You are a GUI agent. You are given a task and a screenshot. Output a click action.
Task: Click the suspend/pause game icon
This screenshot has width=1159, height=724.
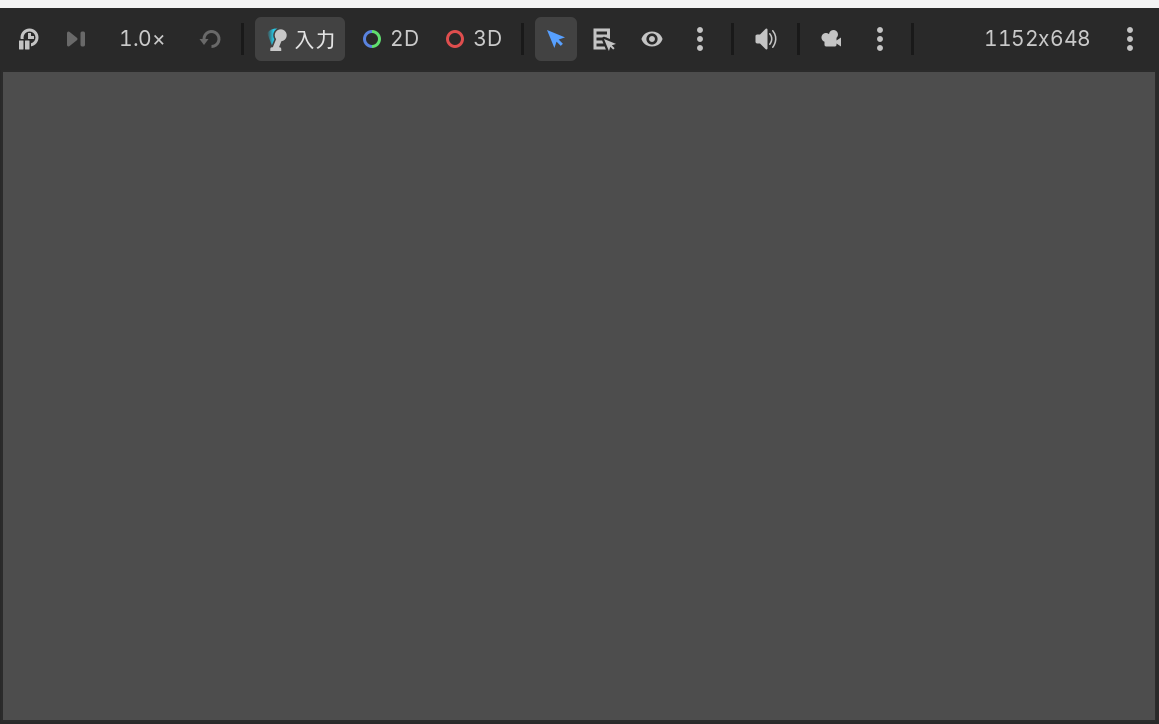point(28,39)
